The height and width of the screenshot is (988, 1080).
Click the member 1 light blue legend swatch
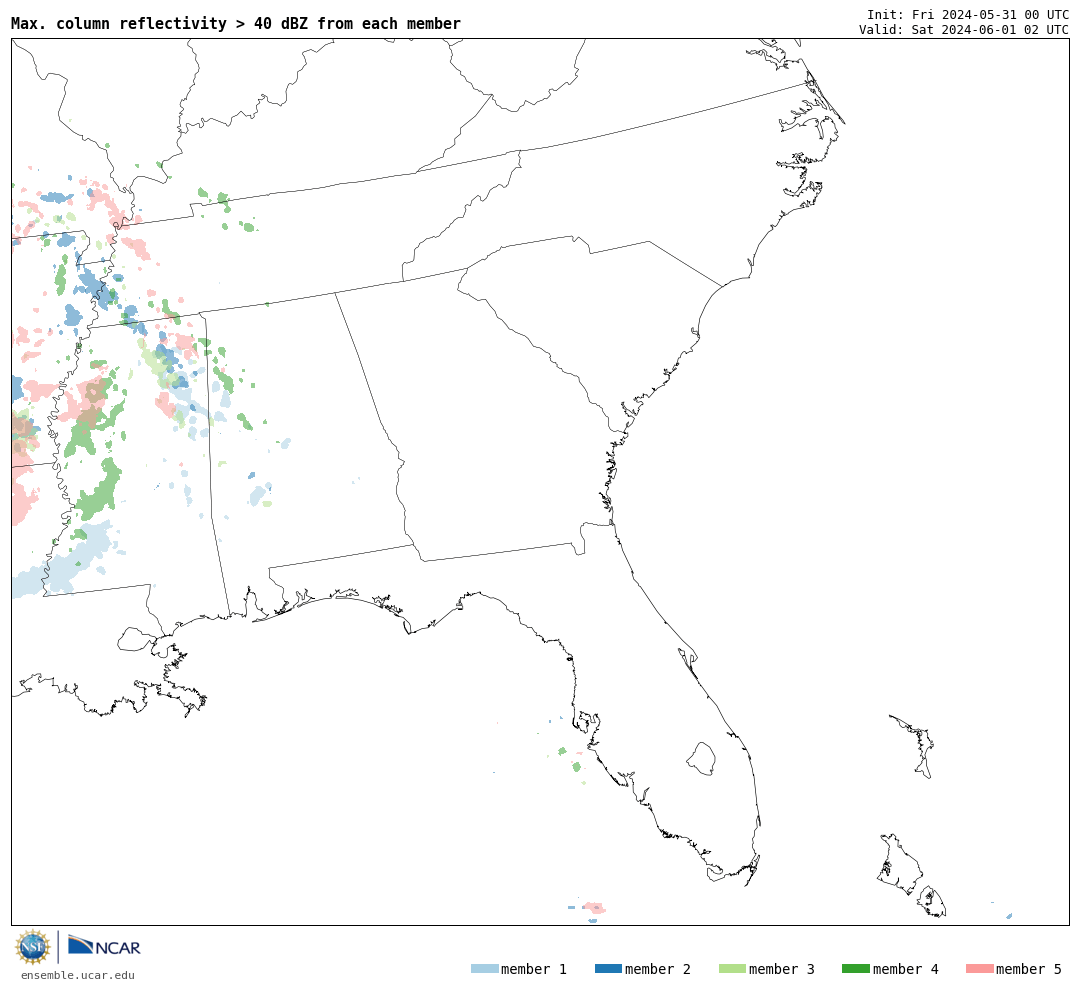484,969
